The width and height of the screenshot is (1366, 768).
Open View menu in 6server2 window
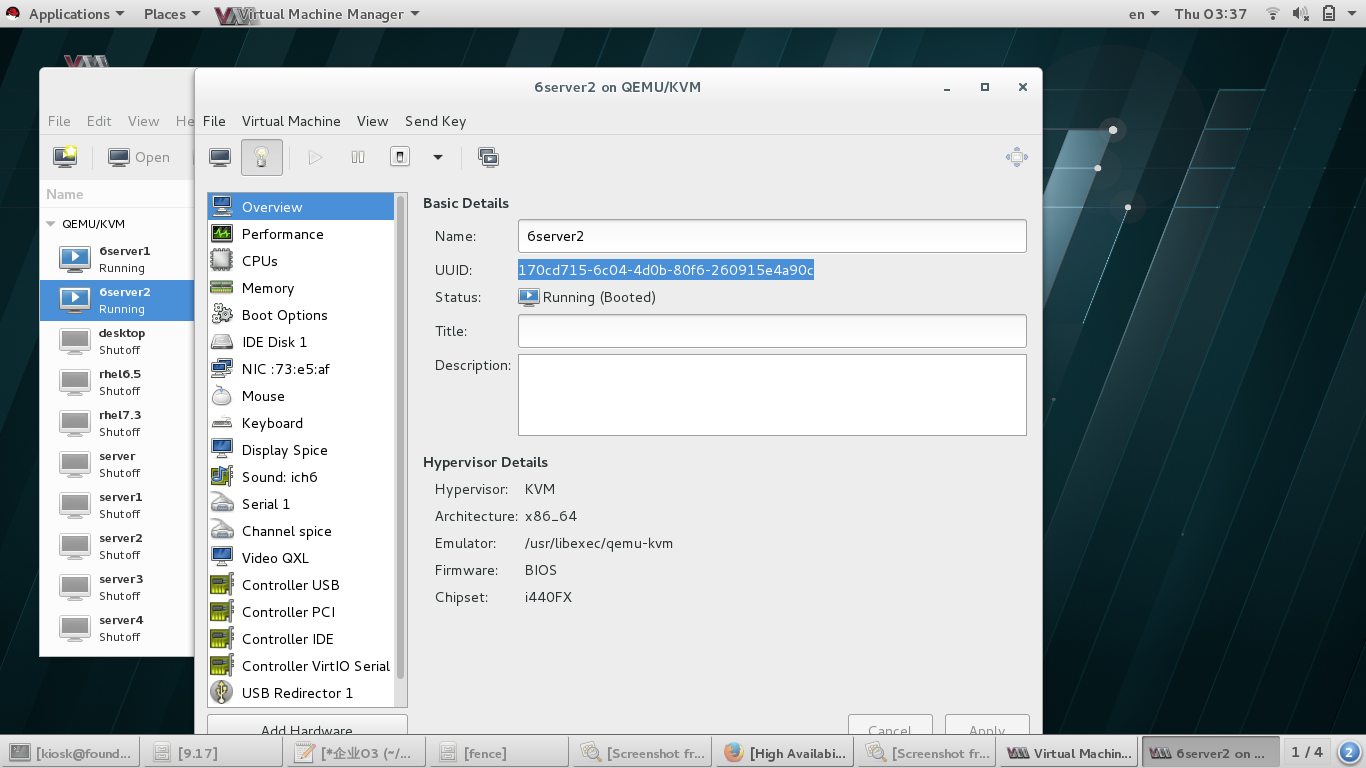[x=372, y=121]
